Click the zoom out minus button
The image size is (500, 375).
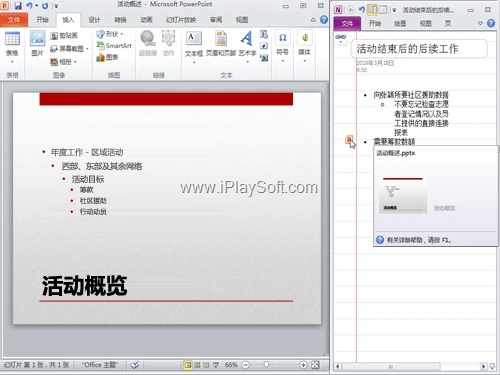[x=245, y=365]
